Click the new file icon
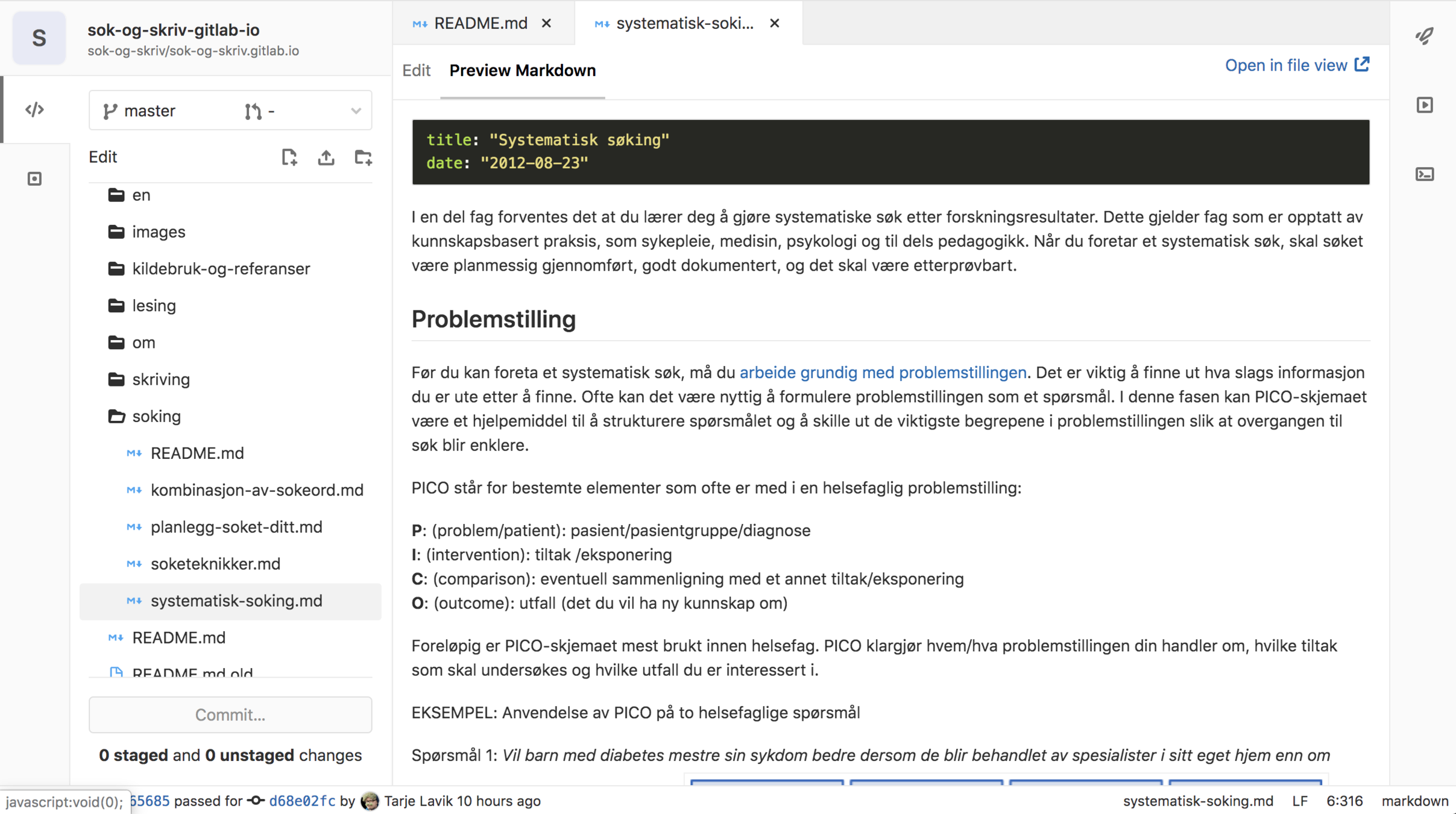The image size is (1456, 814). pyautogui.click(x=289, y=157)
